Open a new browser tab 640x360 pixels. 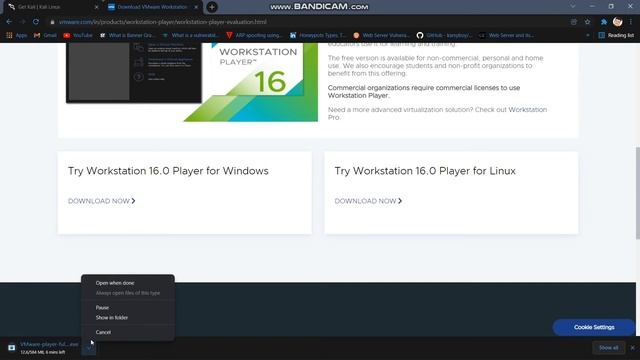pyautogui.click(x=211, y=7)
